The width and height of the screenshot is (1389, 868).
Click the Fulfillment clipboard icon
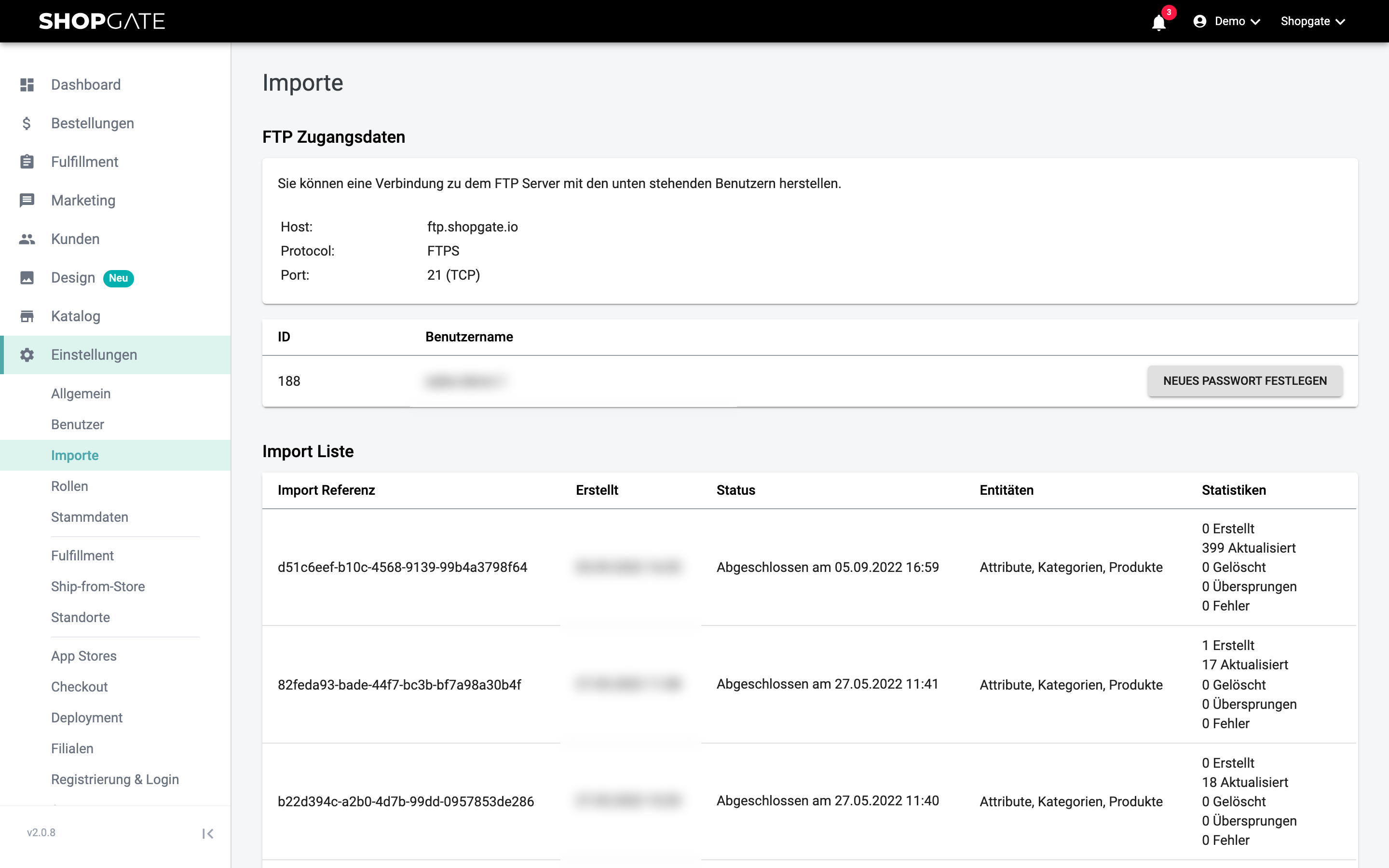27,162
